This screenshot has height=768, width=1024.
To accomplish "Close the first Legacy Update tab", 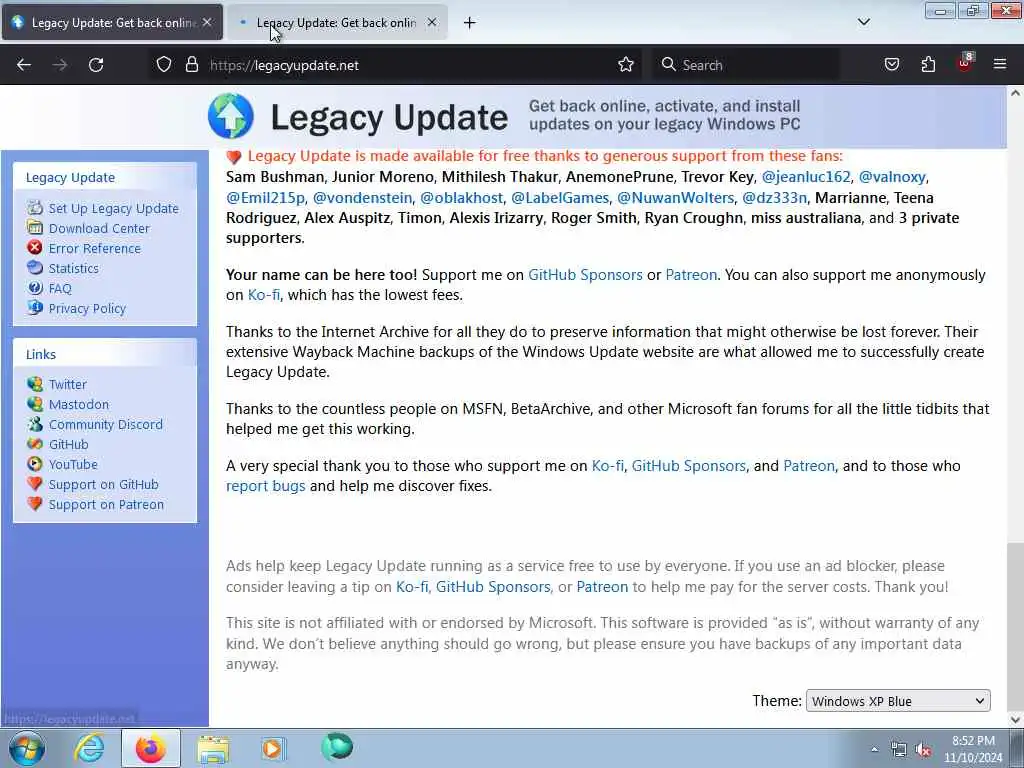I will (x=207, y=22).
